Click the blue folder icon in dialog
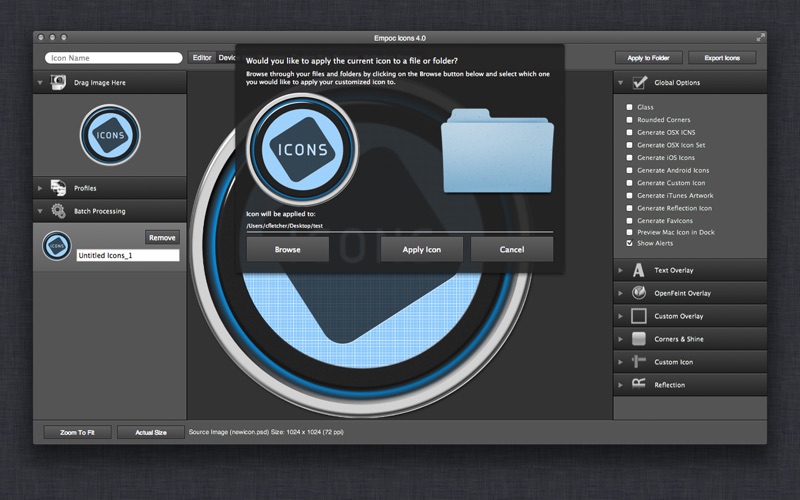Screen dimensions: 800x500 coord(497,152)
